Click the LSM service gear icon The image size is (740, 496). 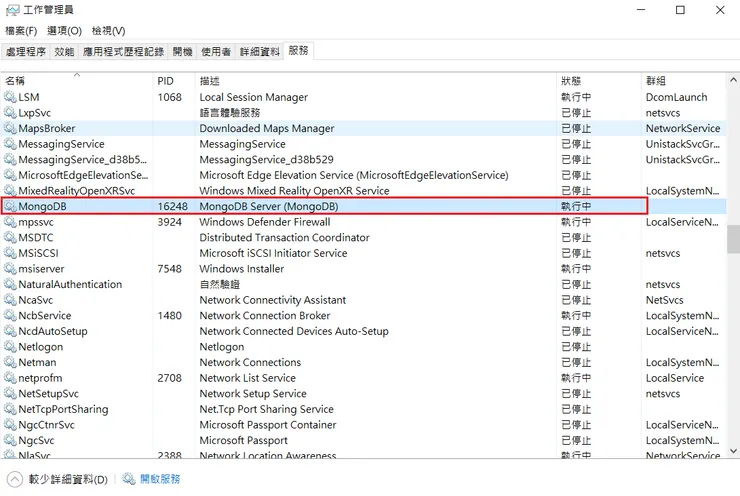click(11, 97)
